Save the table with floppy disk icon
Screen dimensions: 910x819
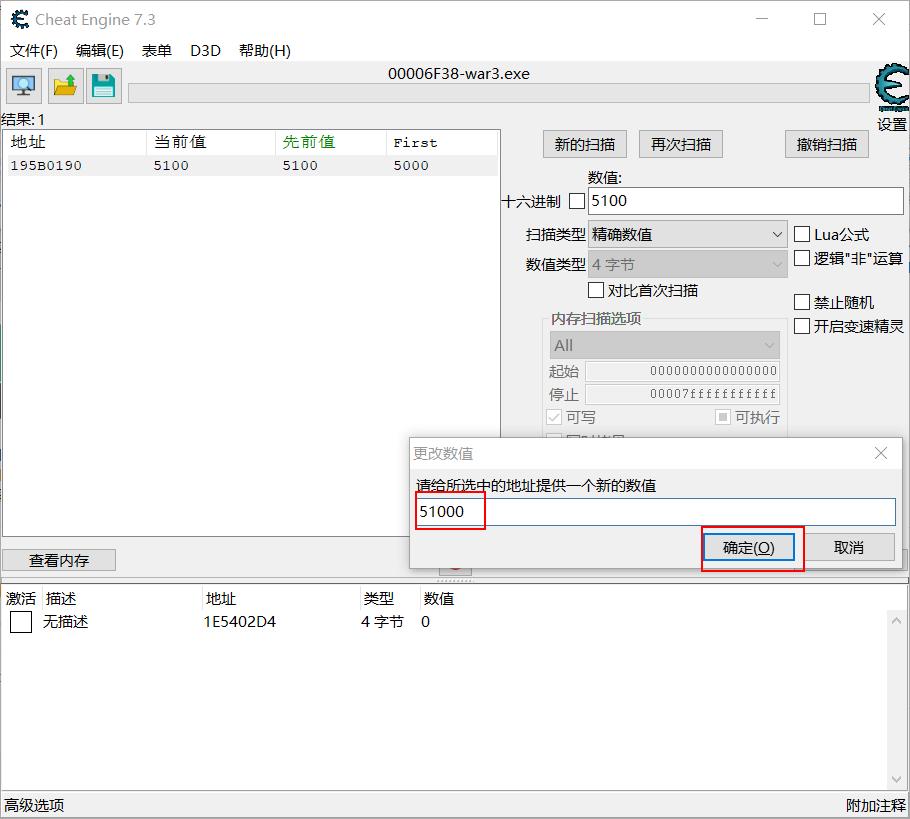click(x=103, y=86)
